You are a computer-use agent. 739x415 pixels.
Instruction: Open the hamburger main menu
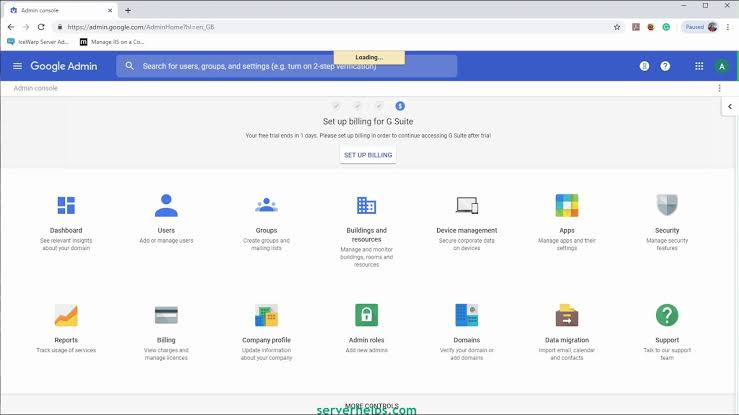point(17,66)
